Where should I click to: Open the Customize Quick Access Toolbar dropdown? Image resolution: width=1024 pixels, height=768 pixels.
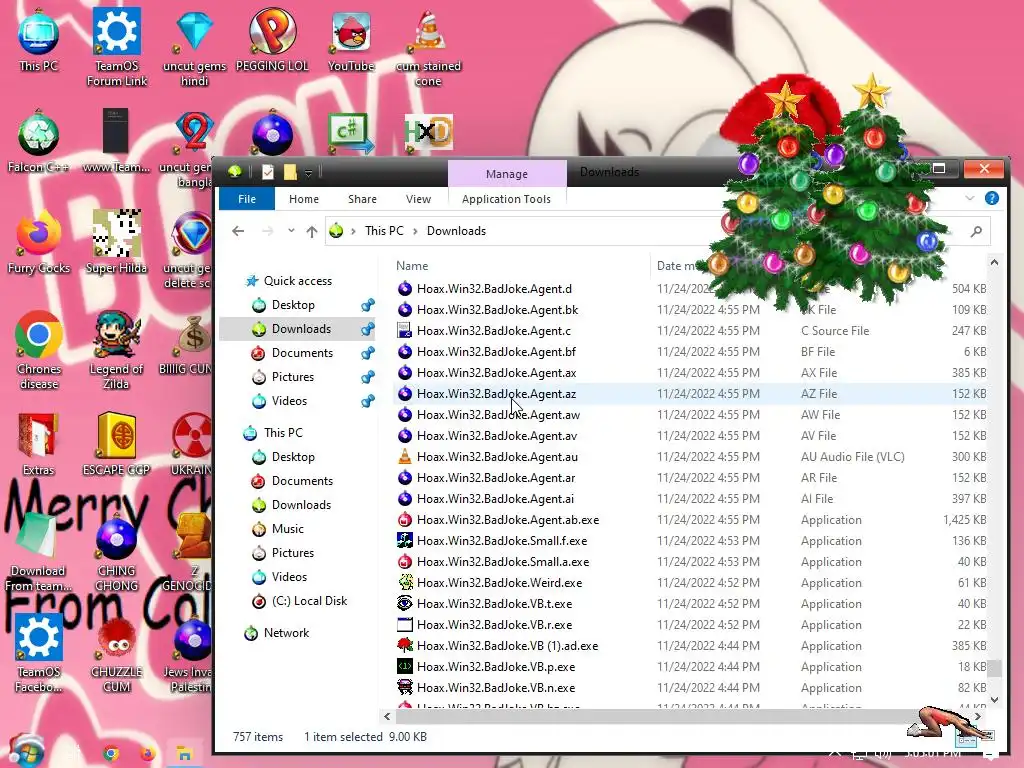308,172
